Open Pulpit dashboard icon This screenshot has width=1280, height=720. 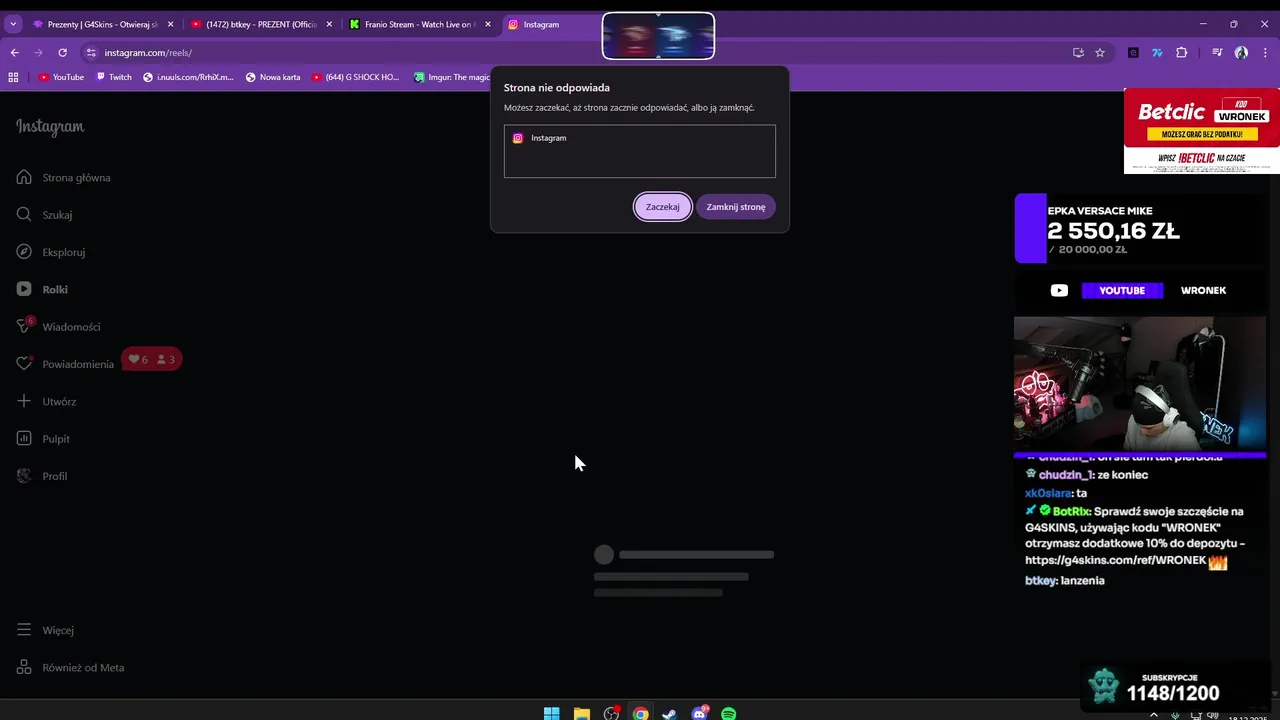[x=24, y=438]
